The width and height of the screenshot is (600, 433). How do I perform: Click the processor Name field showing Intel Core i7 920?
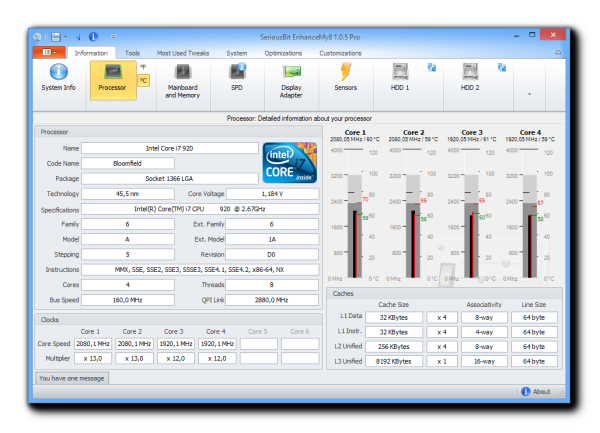point(170,148)
